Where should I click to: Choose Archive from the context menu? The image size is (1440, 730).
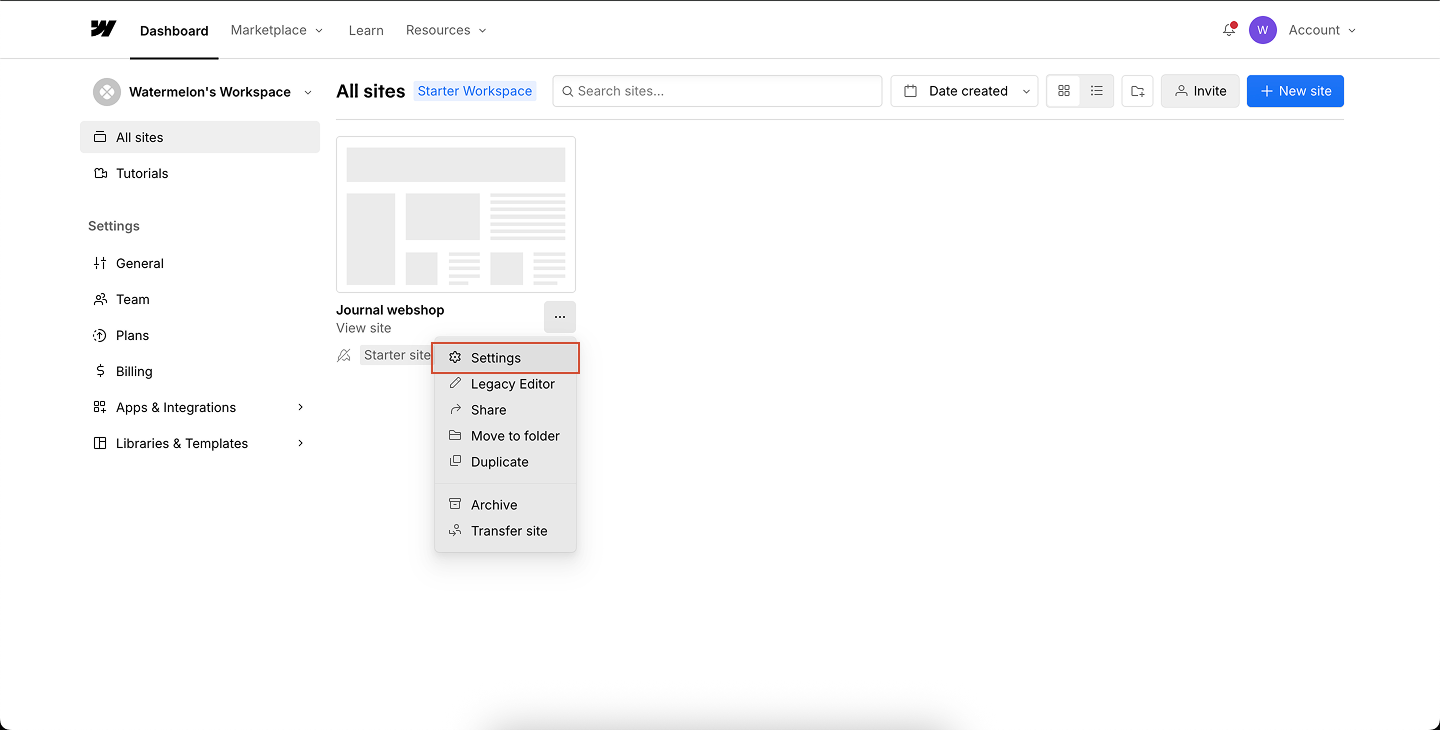[x=505, y=505]
